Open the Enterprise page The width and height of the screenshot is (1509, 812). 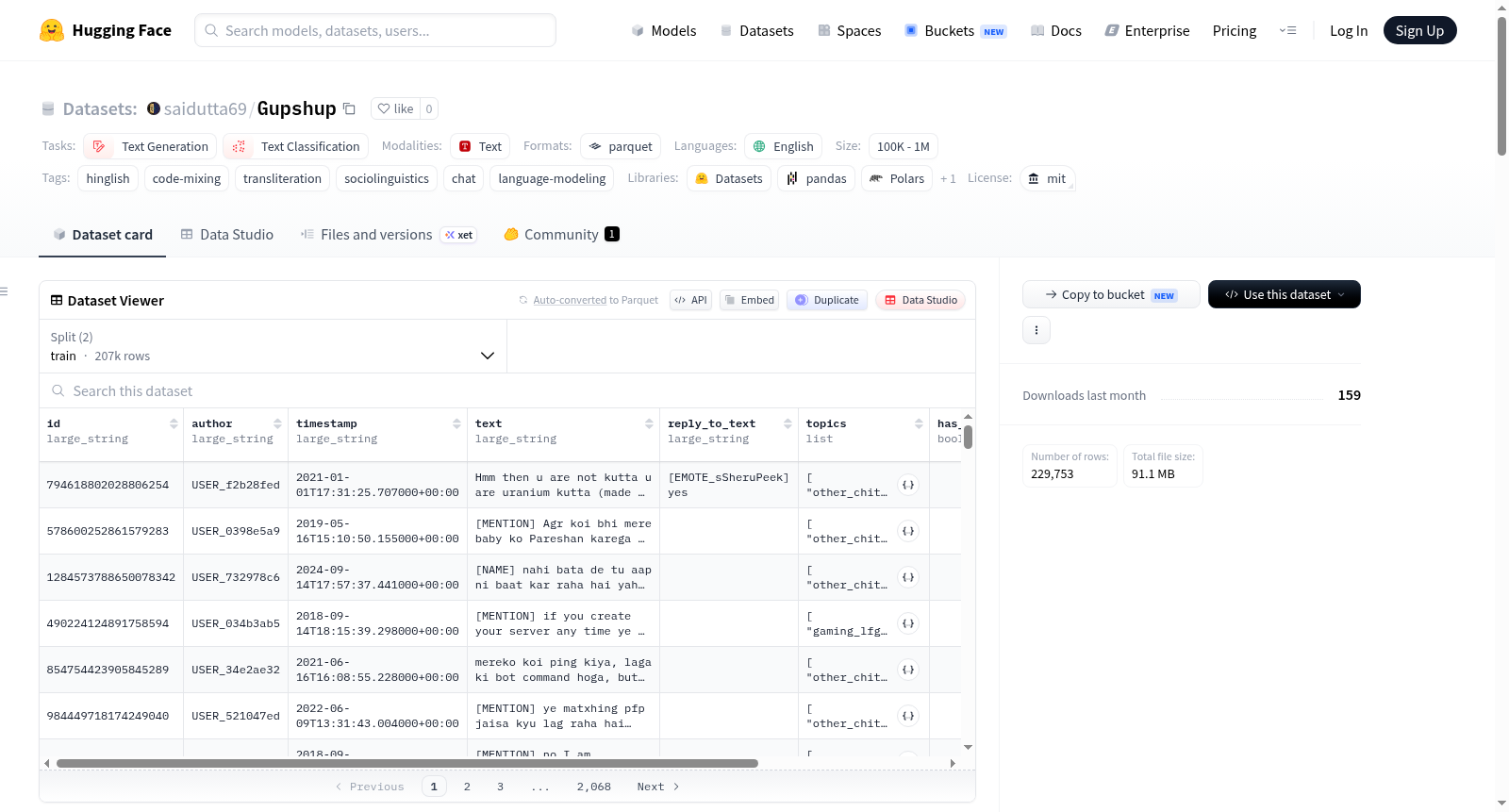[1147, 30]
